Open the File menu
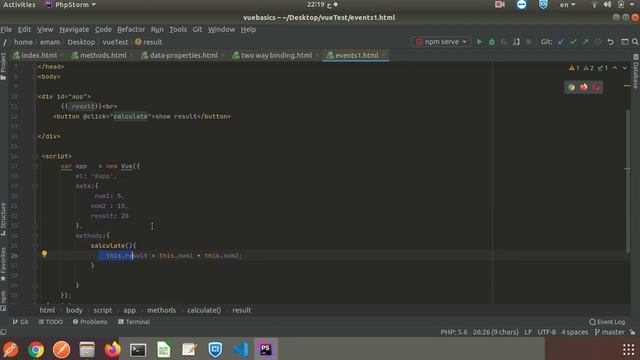The width and height of the screenshot is (640, 360). click(6, 29)
